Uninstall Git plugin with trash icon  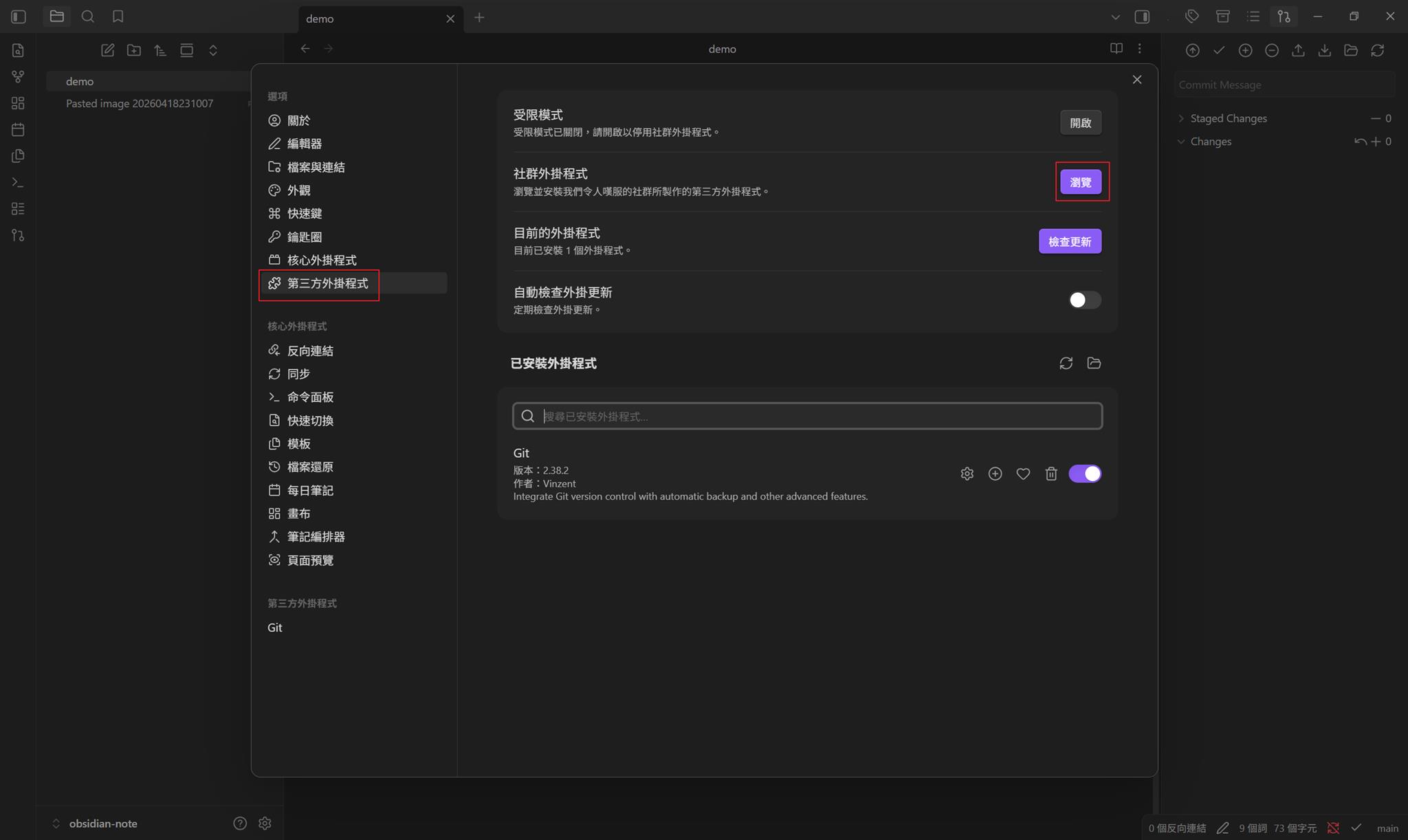(1051, 474)
